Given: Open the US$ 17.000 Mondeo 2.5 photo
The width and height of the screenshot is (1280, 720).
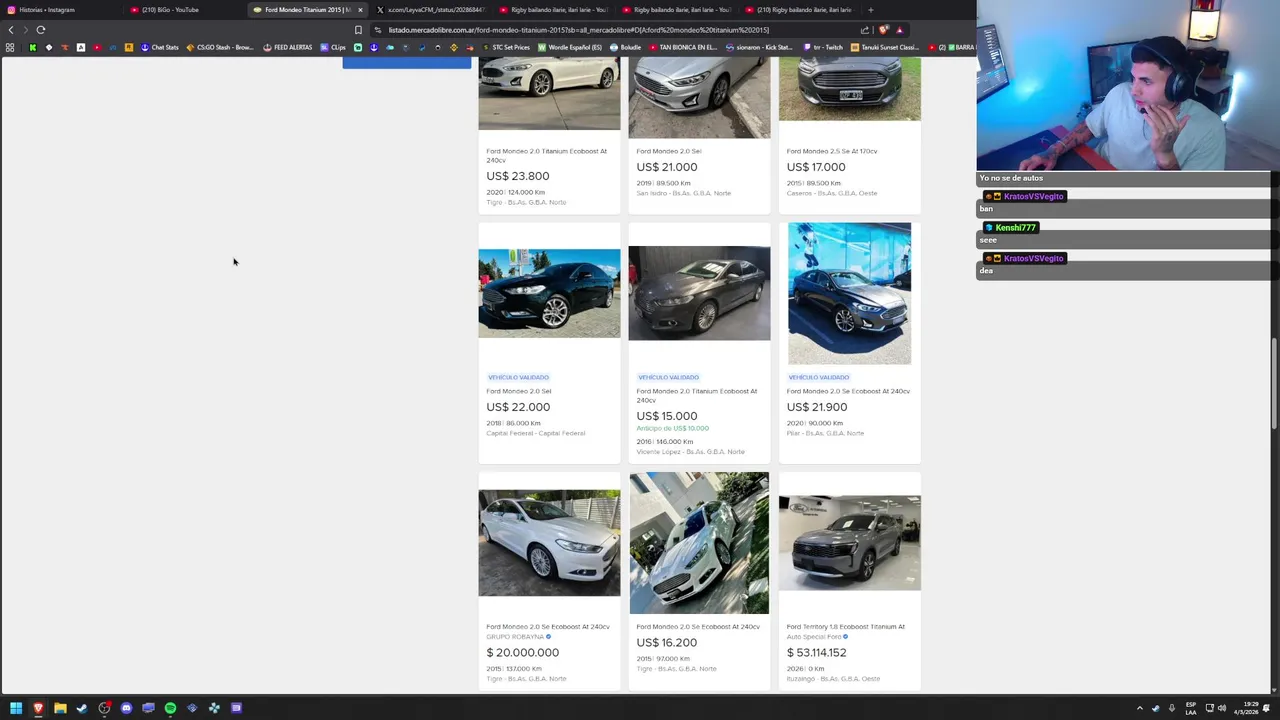Looking at the screenshot, I should point(849,89).
